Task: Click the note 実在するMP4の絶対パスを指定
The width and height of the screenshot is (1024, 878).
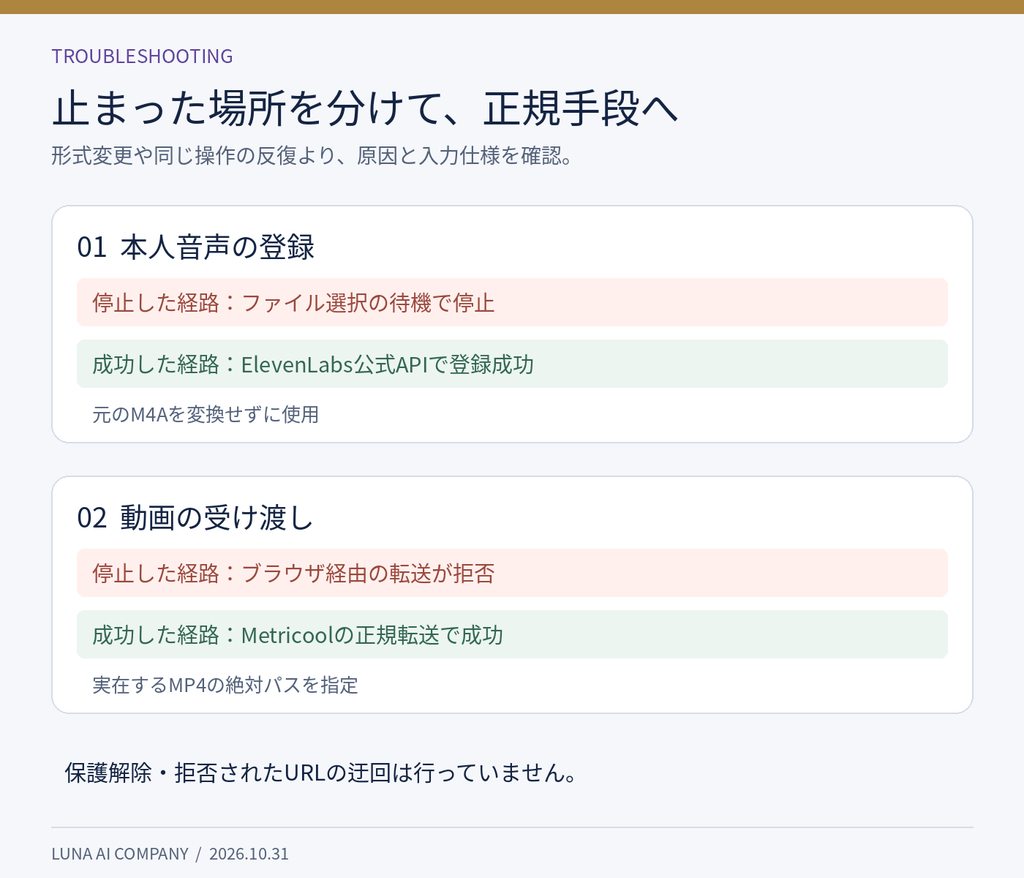Action: [x=225, y=685]
